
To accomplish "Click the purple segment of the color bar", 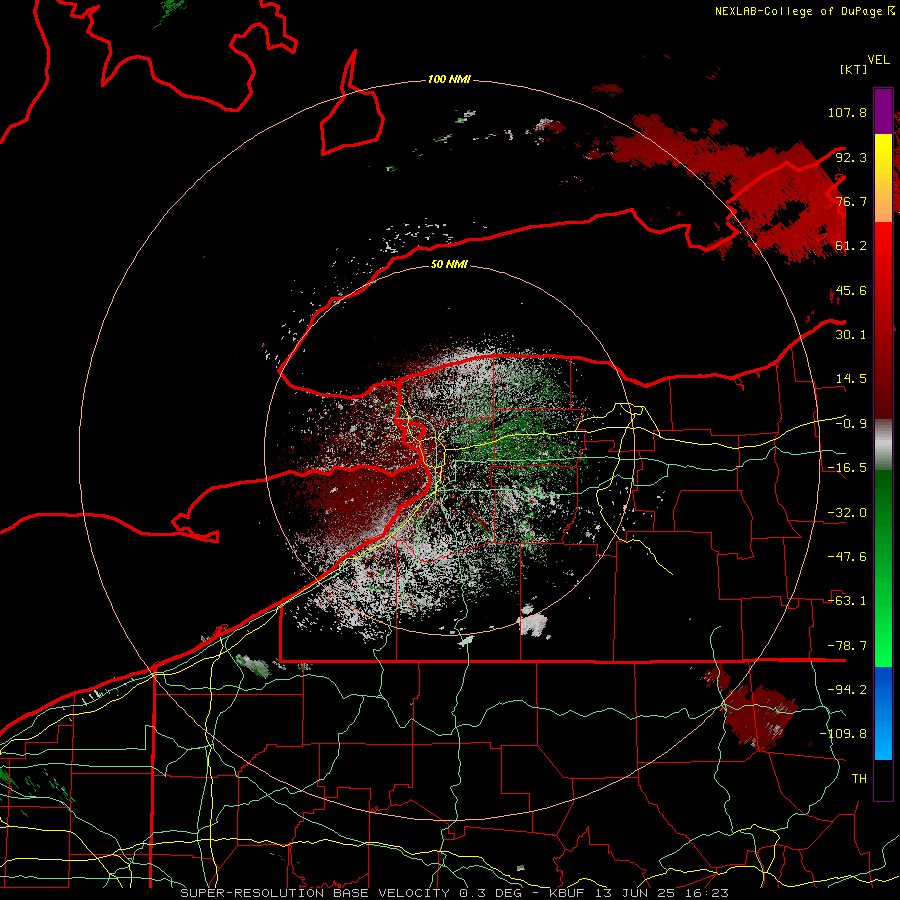I will coord(883,111).
